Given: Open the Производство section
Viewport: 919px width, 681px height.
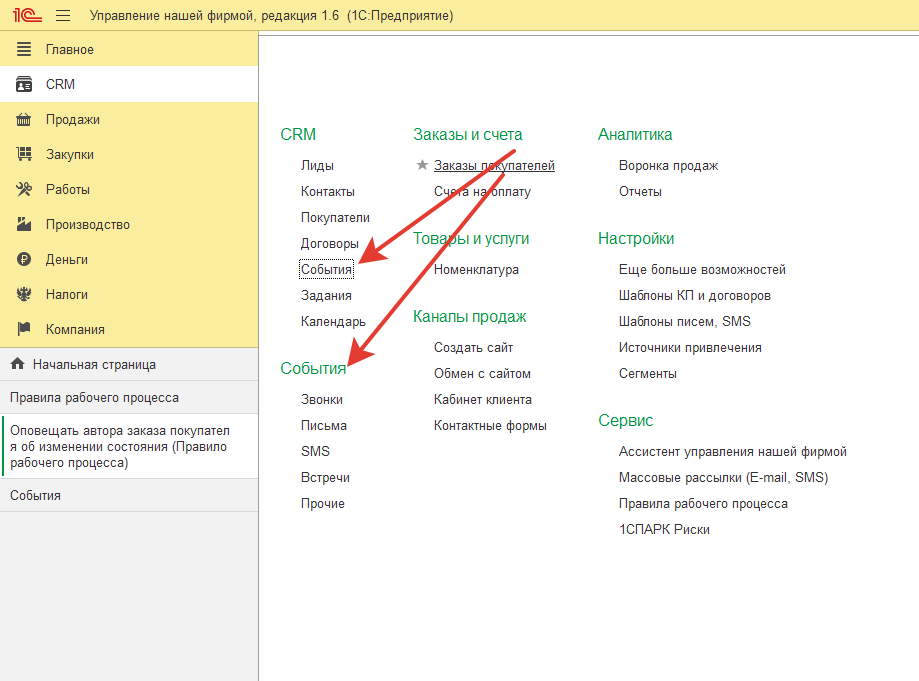Looking at the screenshot, I should point(129,224).
